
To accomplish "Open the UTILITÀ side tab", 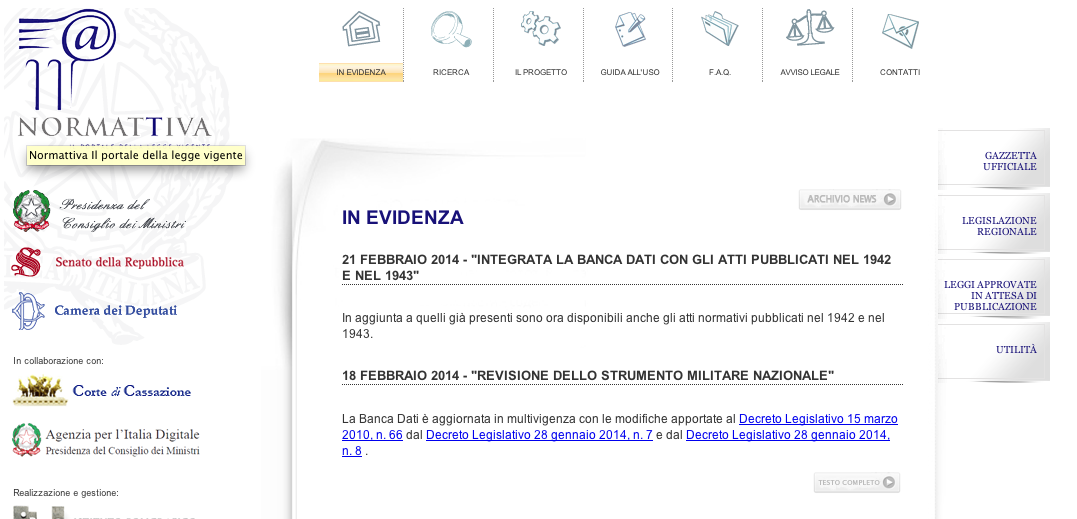I will 994,351.
